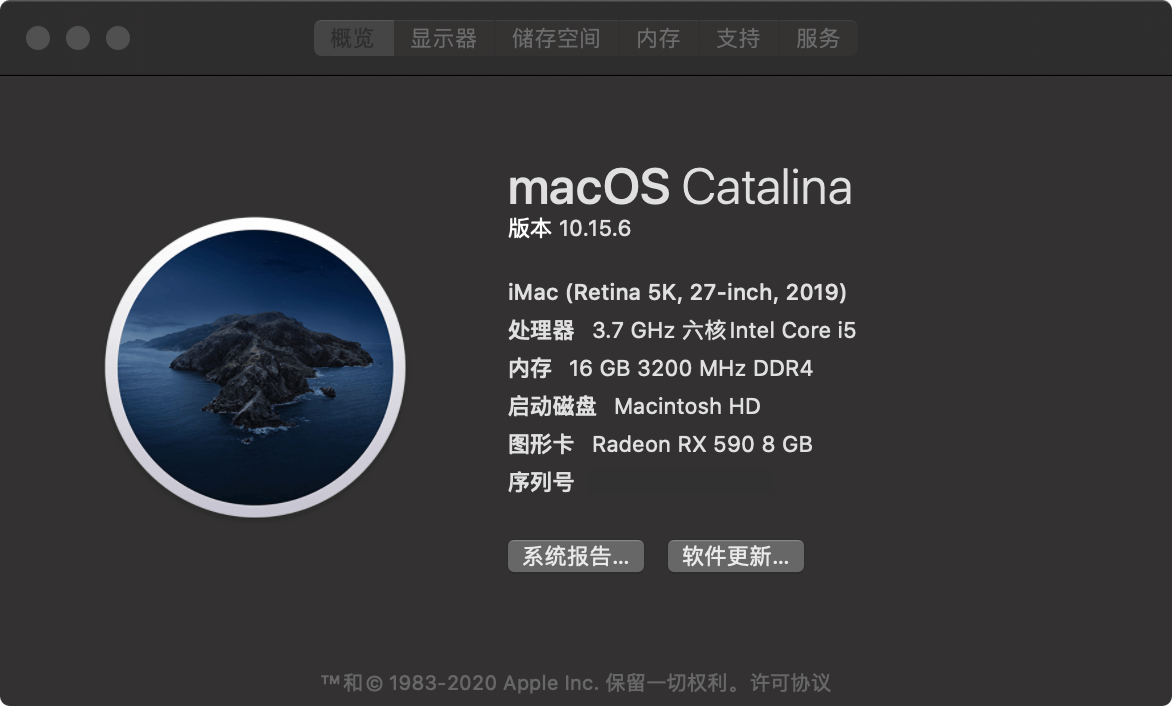Click the 软件更新... button
This screenshot has width=1172, height=706.
point(735,556)
